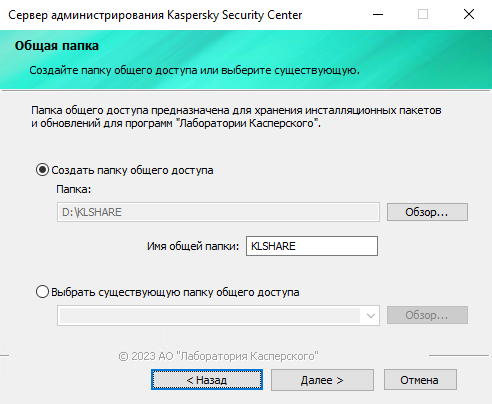Viewport: 492px width, 404px height.
Task: Click the description text about хранения инсталляционных пакетов
Action: (236, 117)
